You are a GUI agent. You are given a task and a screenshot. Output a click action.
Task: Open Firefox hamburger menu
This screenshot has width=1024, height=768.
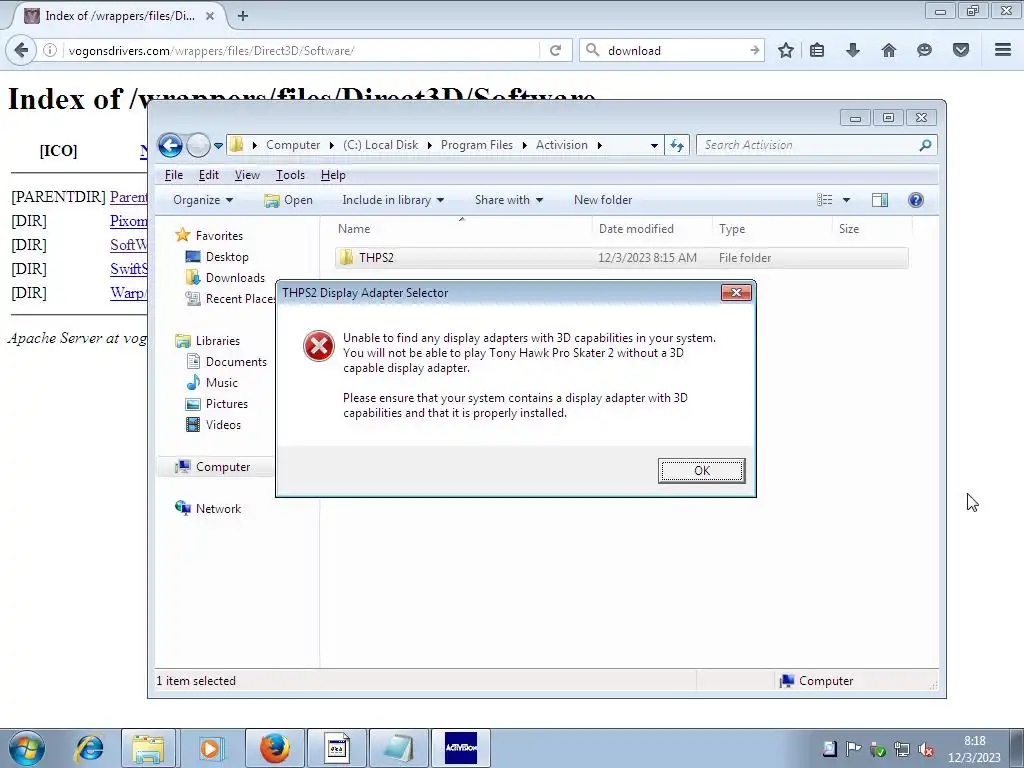[1003, 50]
